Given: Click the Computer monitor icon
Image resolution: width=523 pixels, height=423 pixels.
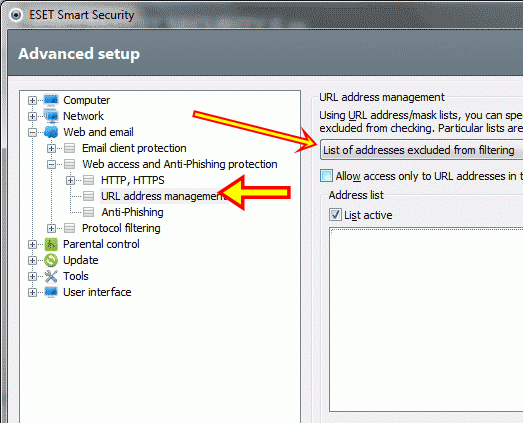Looking at the screenshot, I should [x=51, y=100].
